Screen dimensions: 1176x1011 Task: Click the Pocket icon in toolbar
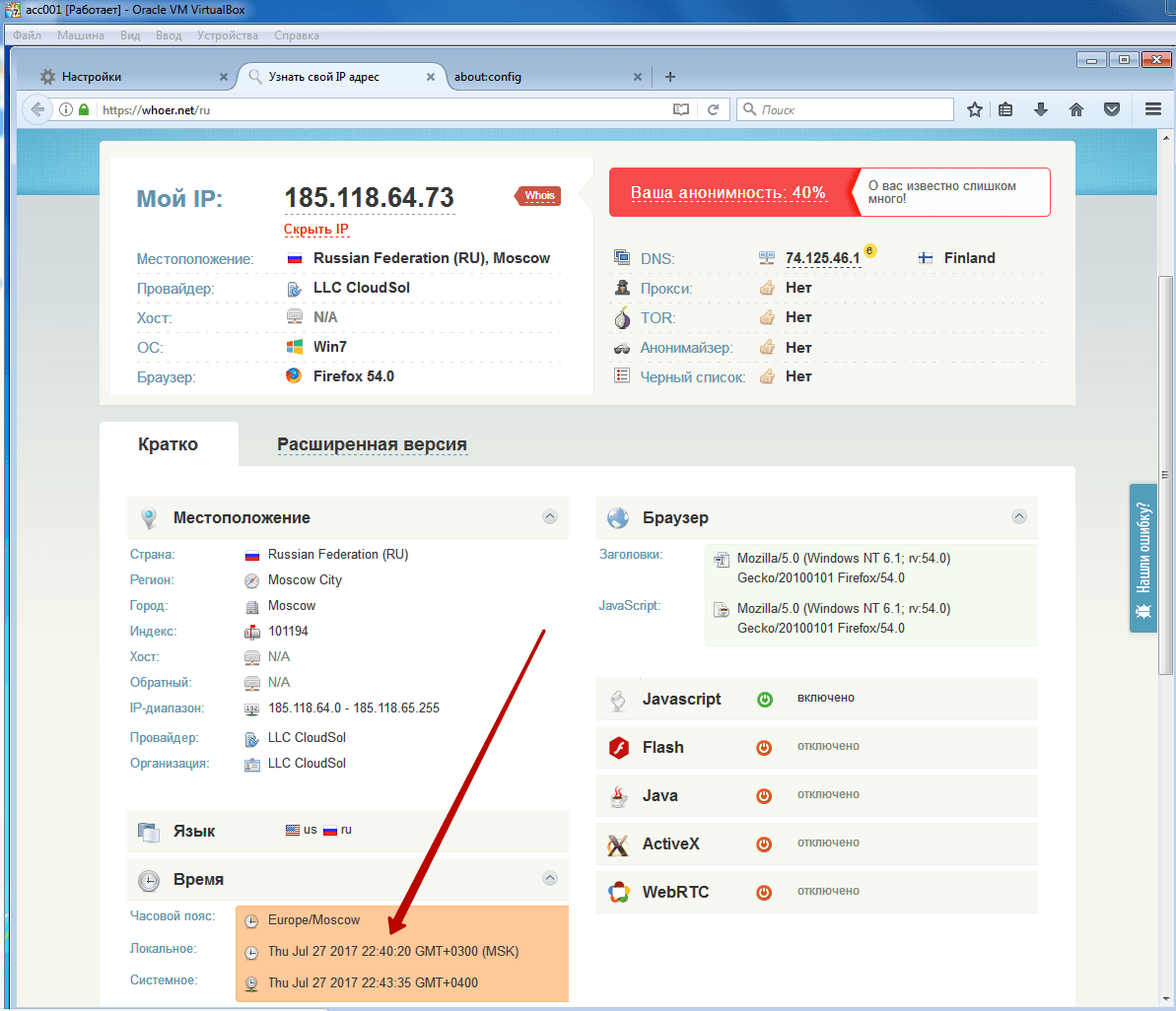click(1112, 109)
